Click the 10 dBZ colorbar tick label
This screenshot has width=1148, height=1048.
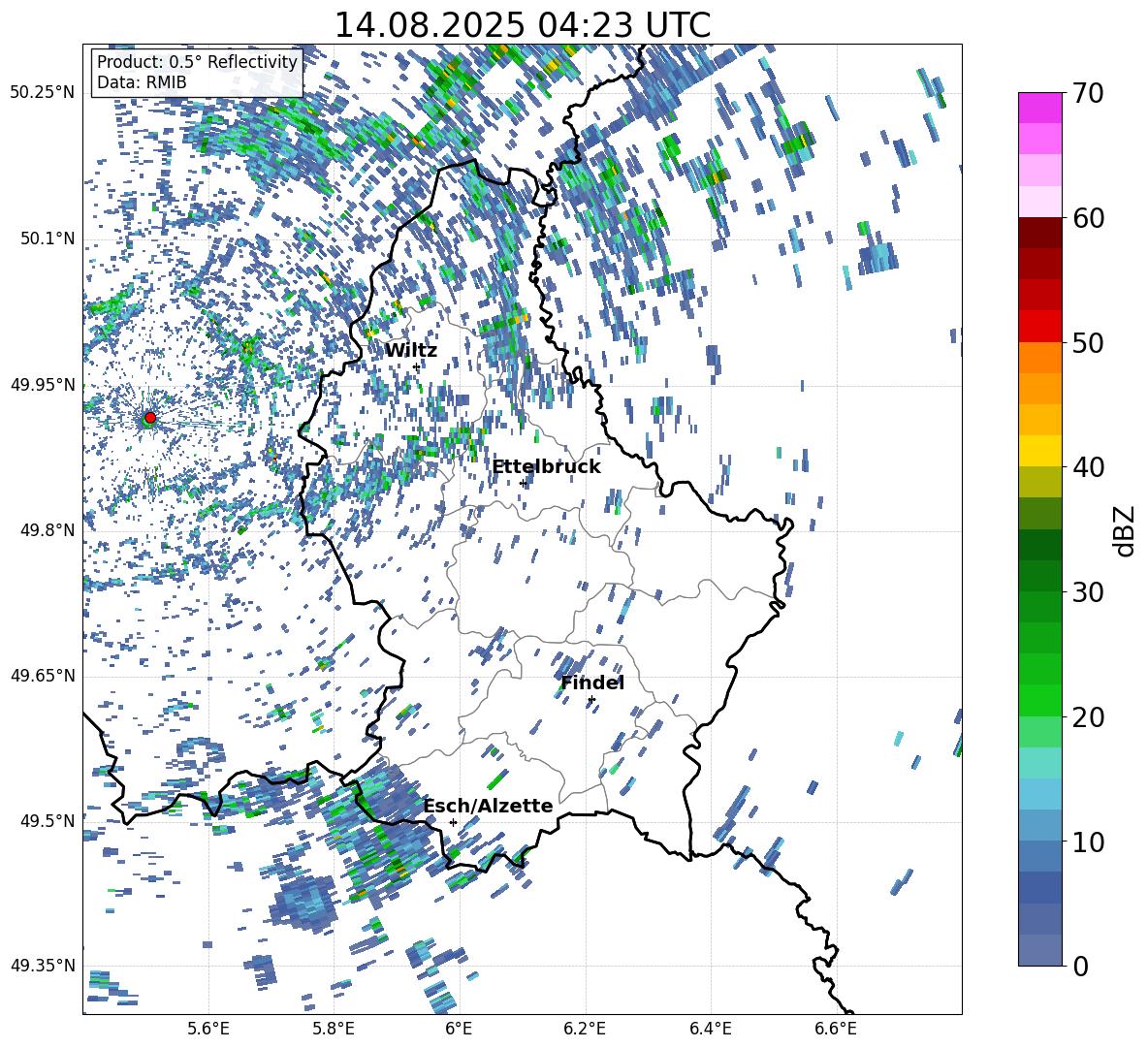point(1088,842)
